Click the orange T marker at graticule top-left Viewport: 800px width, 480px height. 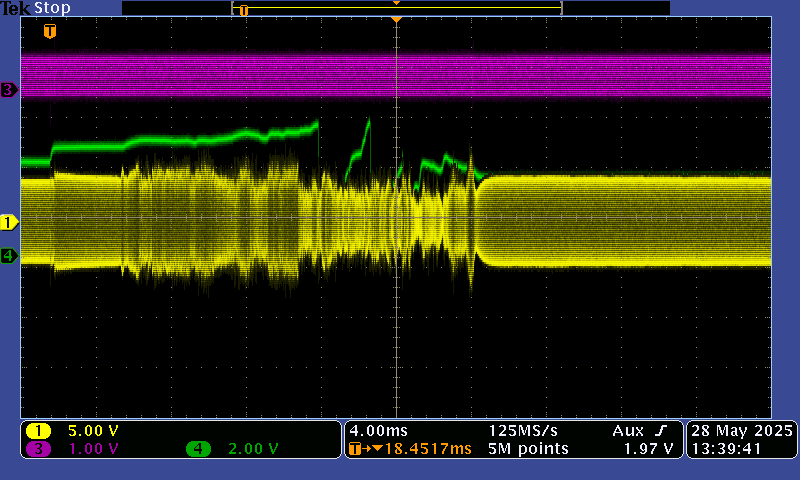tap(50, 31)
